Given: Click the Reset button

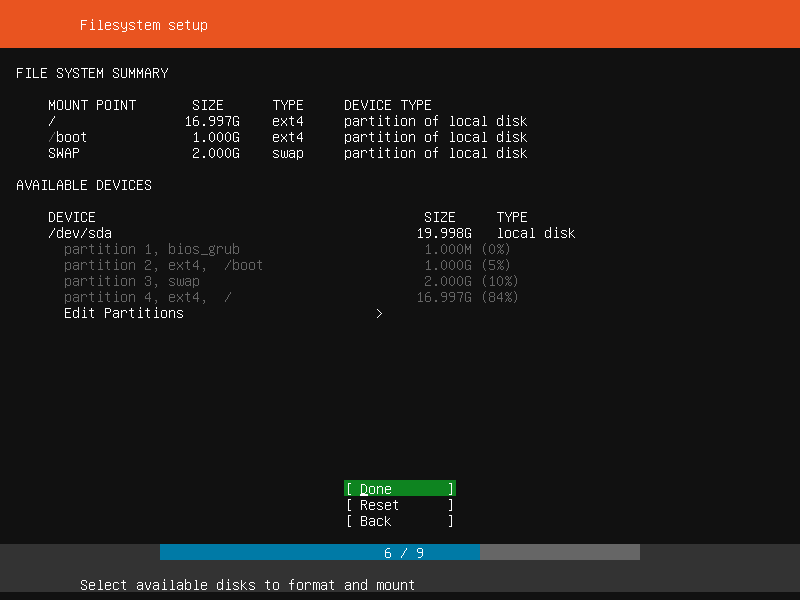Looking at the screenshot, I should coord(398,505).
